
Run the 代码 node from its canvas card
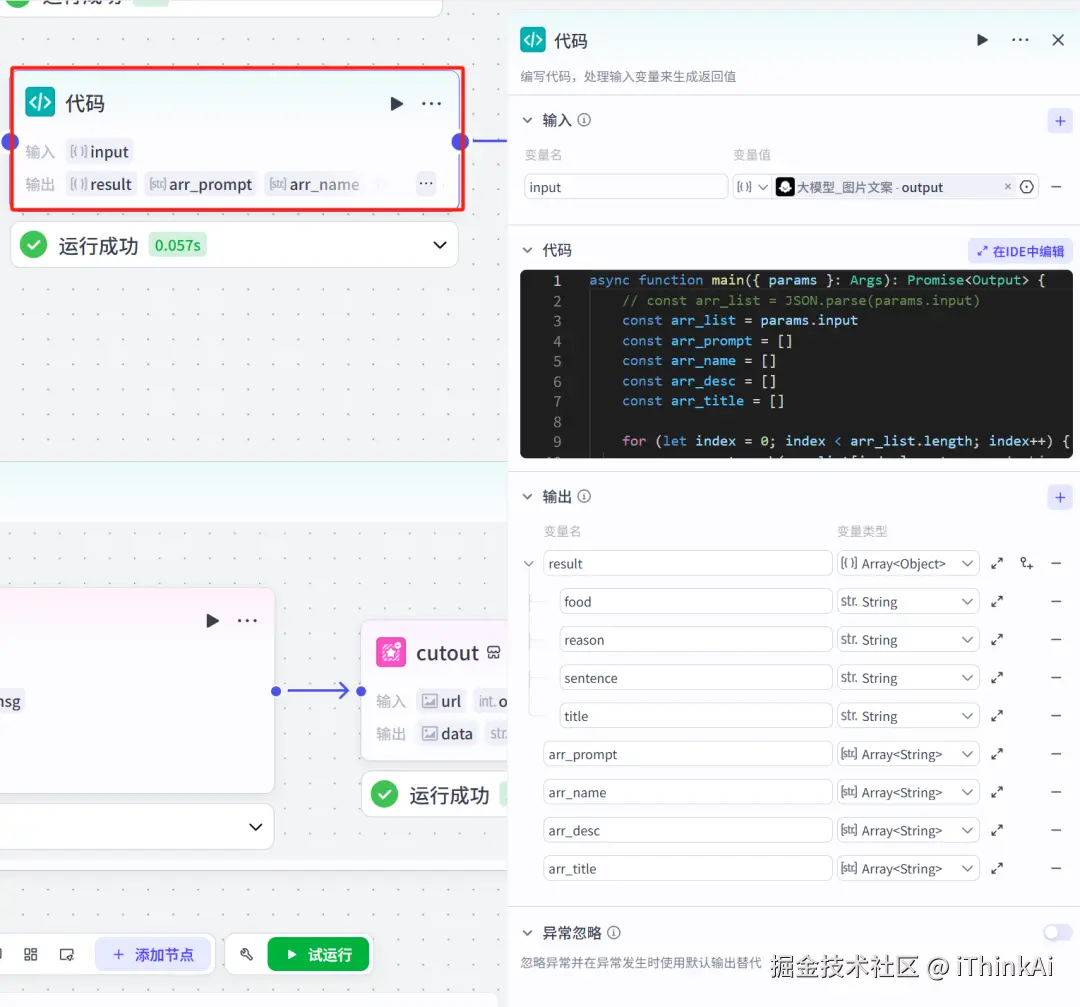coord(396,103)
